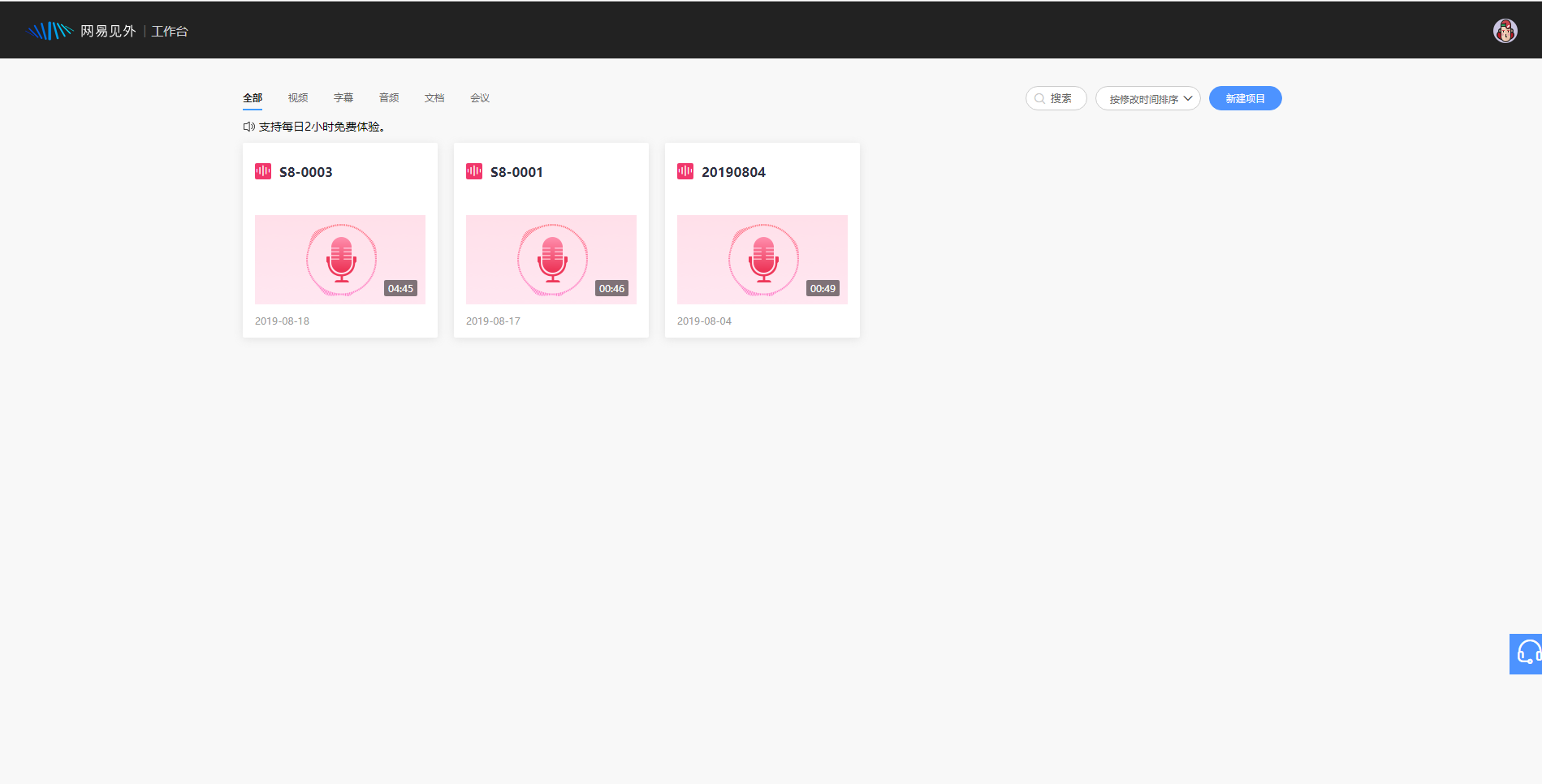The width and height of the screenshot is (1542, 784).
Task: Click the audio icon beside 20190804
Action: point(685,171)
